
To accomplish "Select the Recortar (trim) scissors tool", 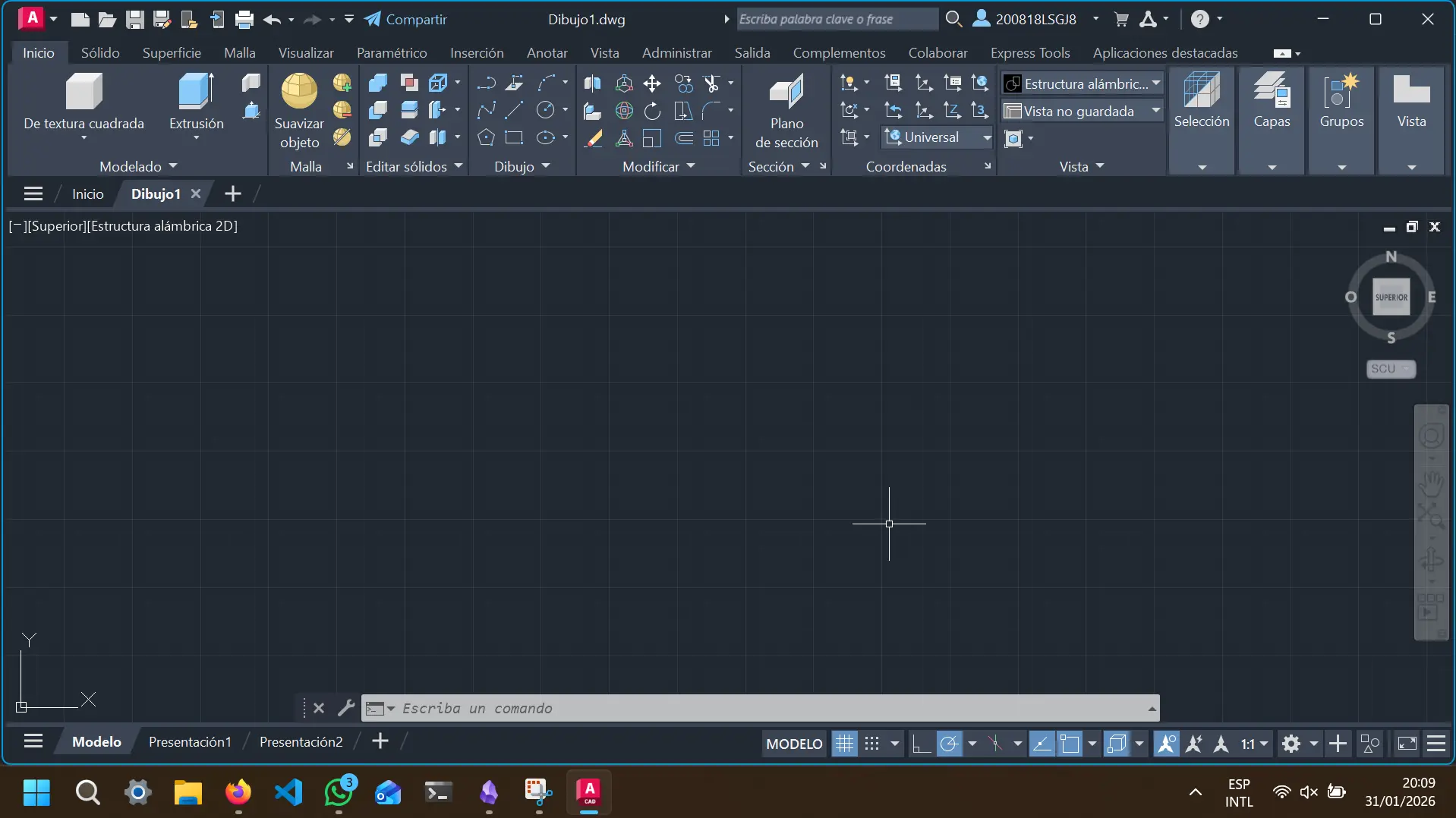I will (x=711, y=84).
